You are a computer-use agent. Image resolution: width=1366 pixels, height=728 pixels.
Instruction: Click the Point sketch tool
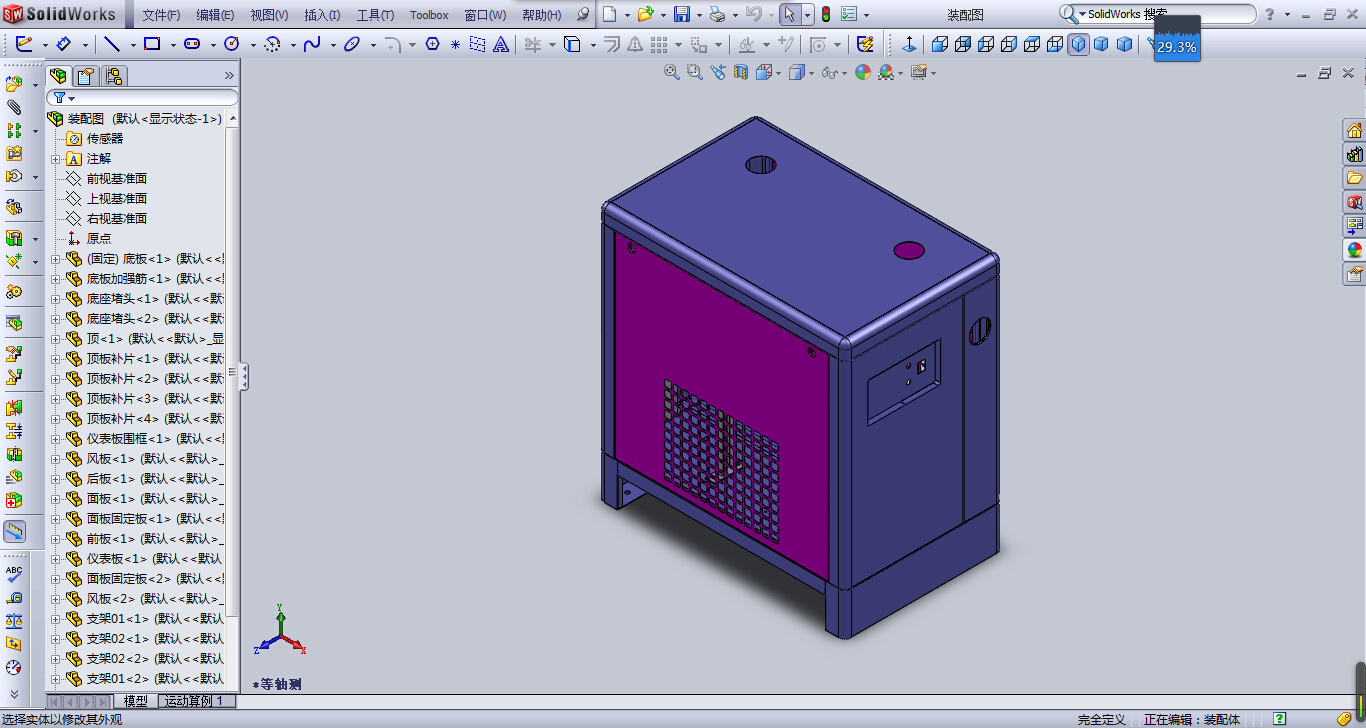click(456, 44)
